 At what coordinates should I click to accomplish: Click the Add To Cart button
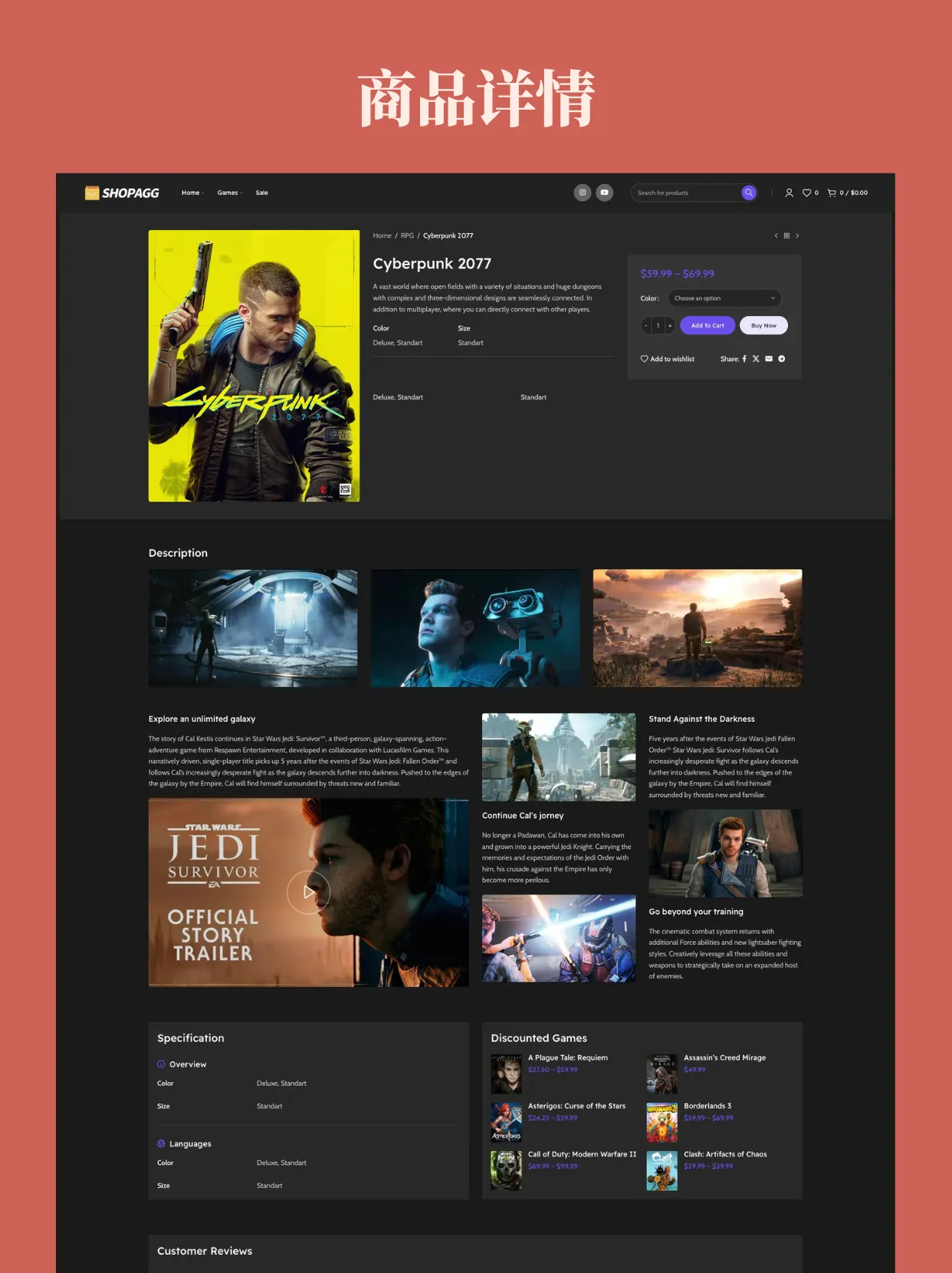pos(707,325)
